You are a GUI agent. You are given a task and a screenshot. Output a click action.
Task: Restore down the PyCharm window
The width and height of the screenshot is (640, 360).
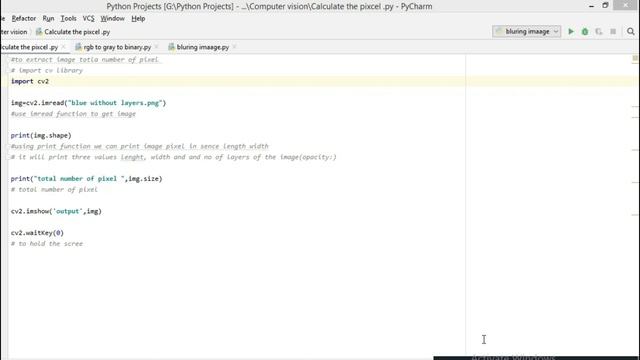pyautogui.click(x=605, y=5)
